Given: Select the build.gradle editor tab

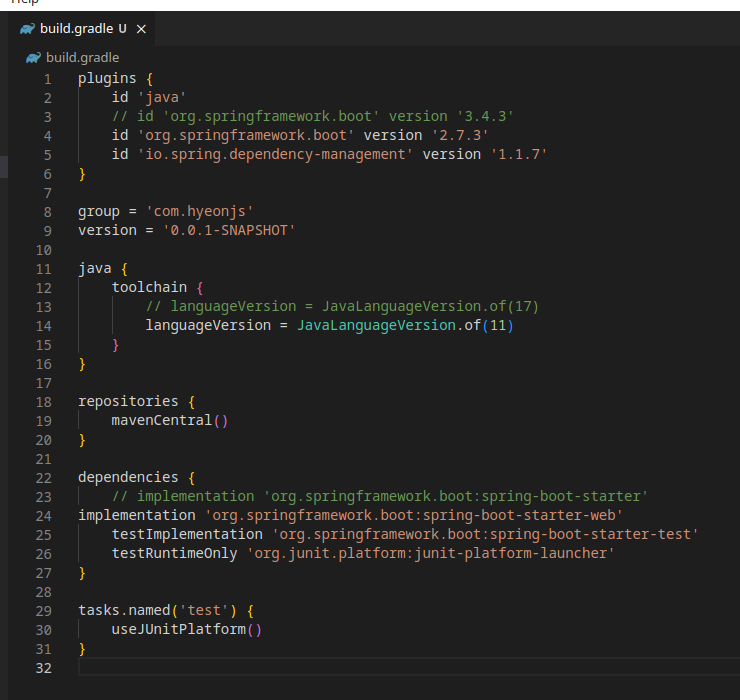Looking at the screenshot, I should click(82, 29).
